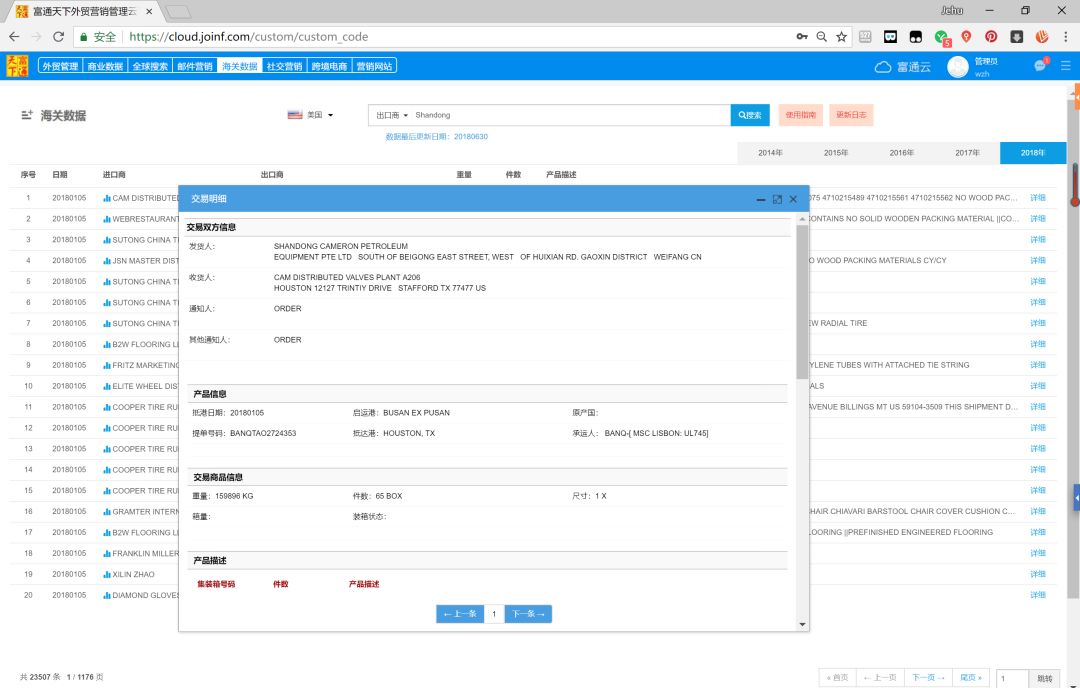The image size is (1080, 688).
Task: Open 详细 link for row 20
Action: point(1037,595)
